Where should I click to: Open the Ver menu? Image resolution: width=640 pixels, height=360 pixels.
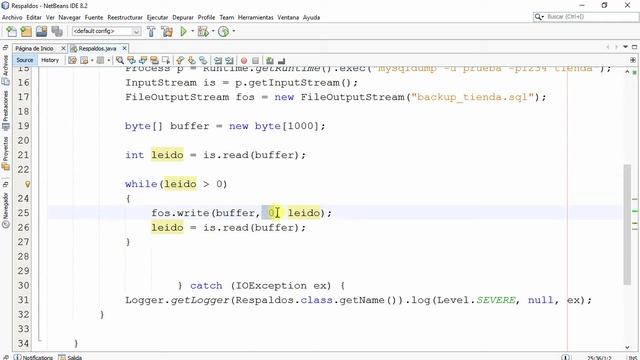click(50, 17)
